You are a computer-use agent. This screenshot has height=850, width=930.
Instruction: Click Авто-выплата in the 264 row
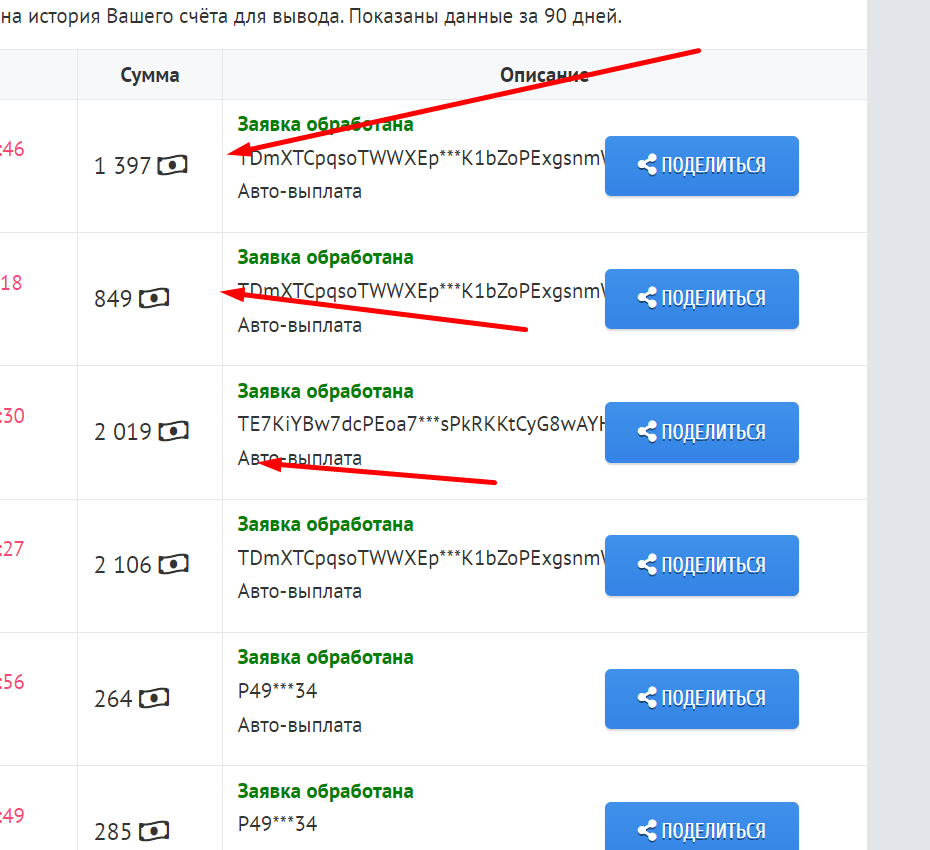click(x=300, y=725)
